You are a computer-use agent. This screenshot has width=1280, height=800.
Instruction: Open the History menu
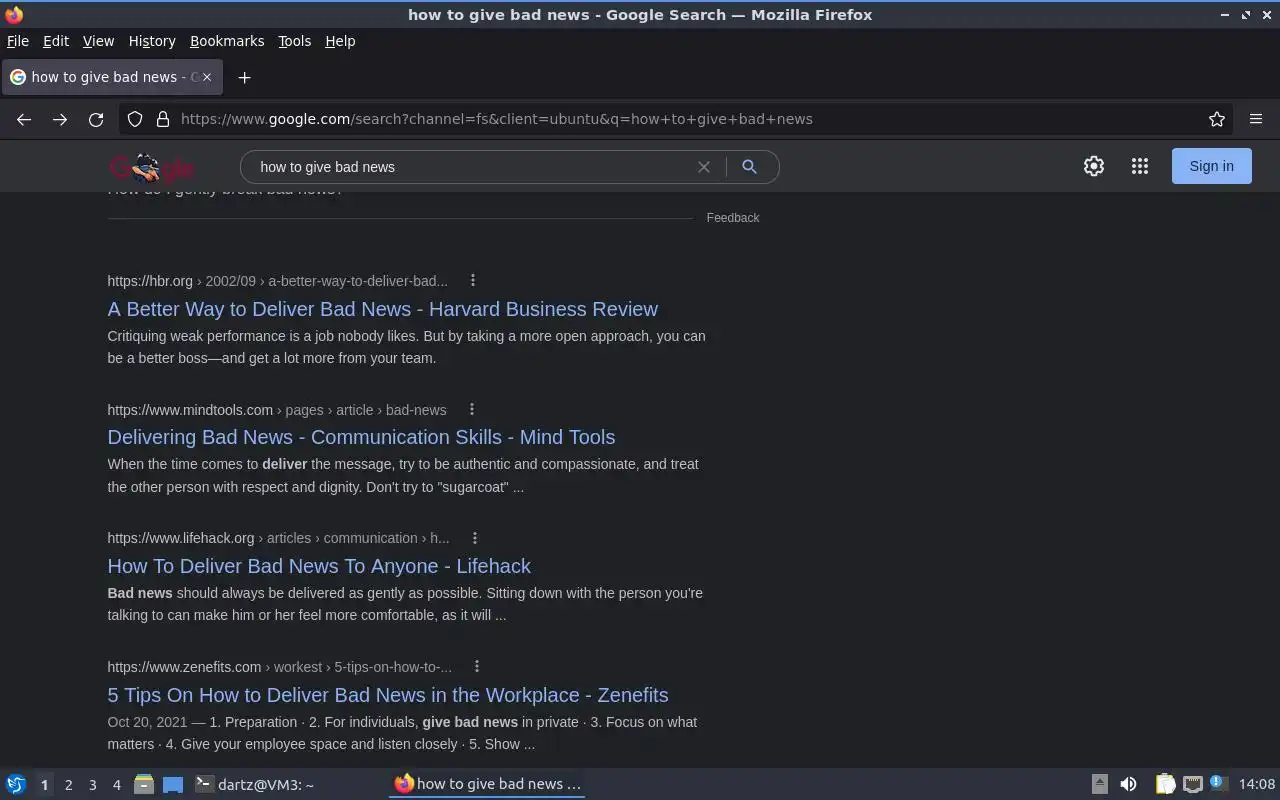(x=152, y=41)
